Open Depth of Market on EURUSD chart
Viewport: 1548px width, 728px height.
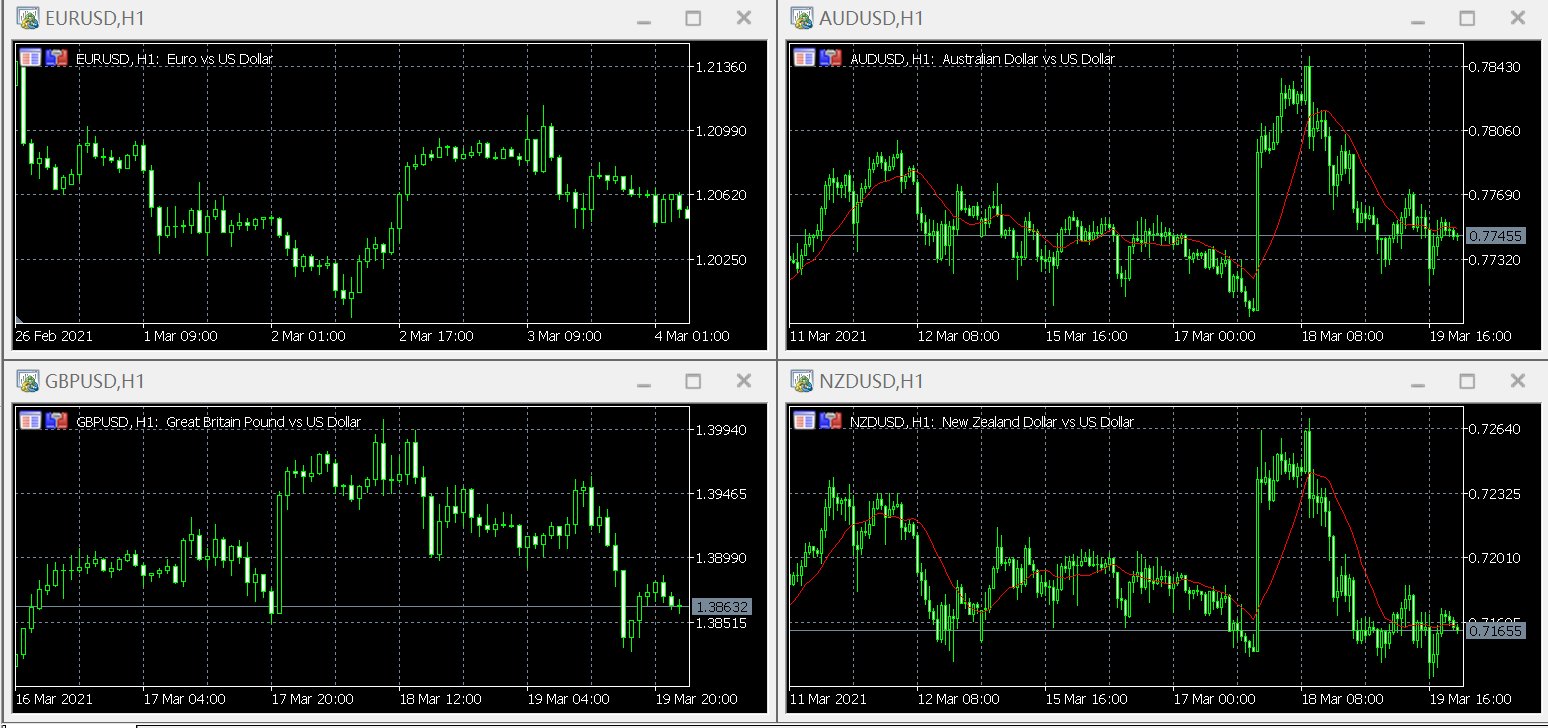click(x=57, y=58)
